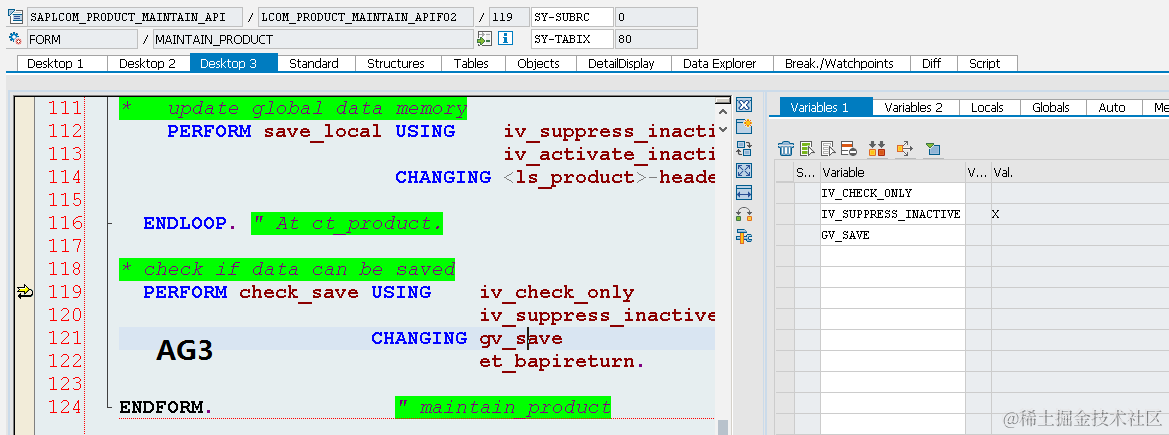The height and width of the screenshot is (435, 1169).
Task: Switch to Desktop 2 tab
Action: (148, 63)
